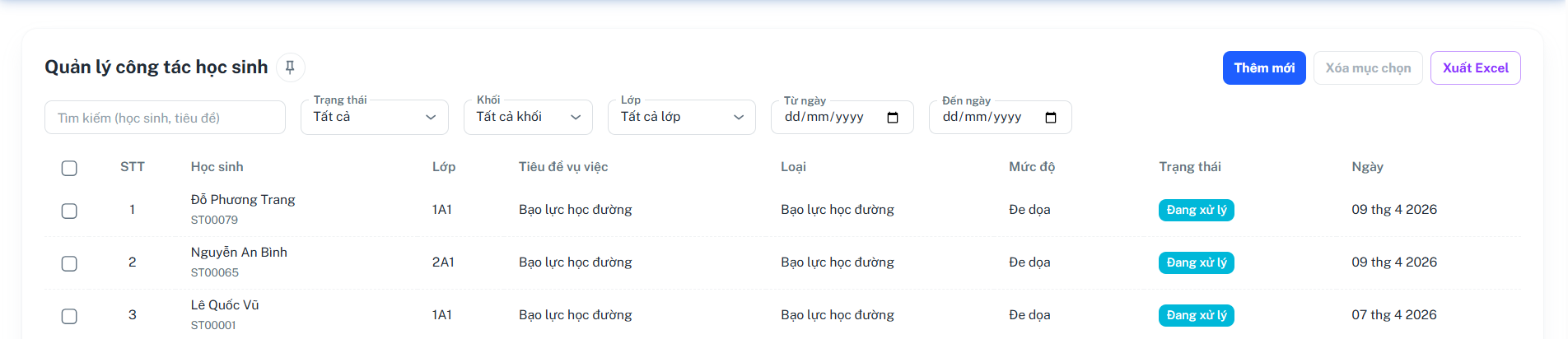The height and width of the screenshot is (339, 1568).
Task: Click the Đang xử lý badge for Nguyễn An Bình
Action: (1197, 262)
